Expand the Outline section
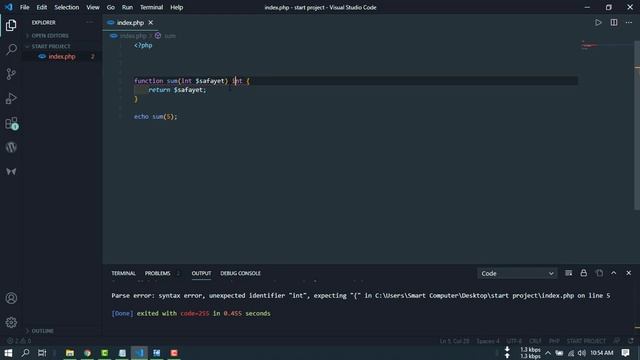 (42, 331)
